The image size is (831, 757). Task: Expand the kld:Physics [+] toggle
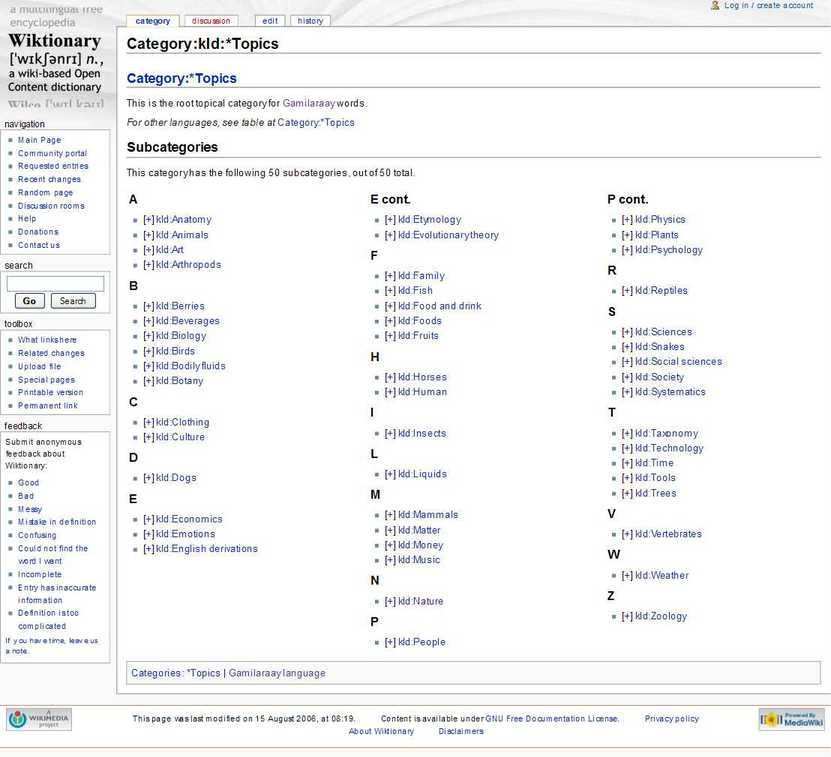627,219
